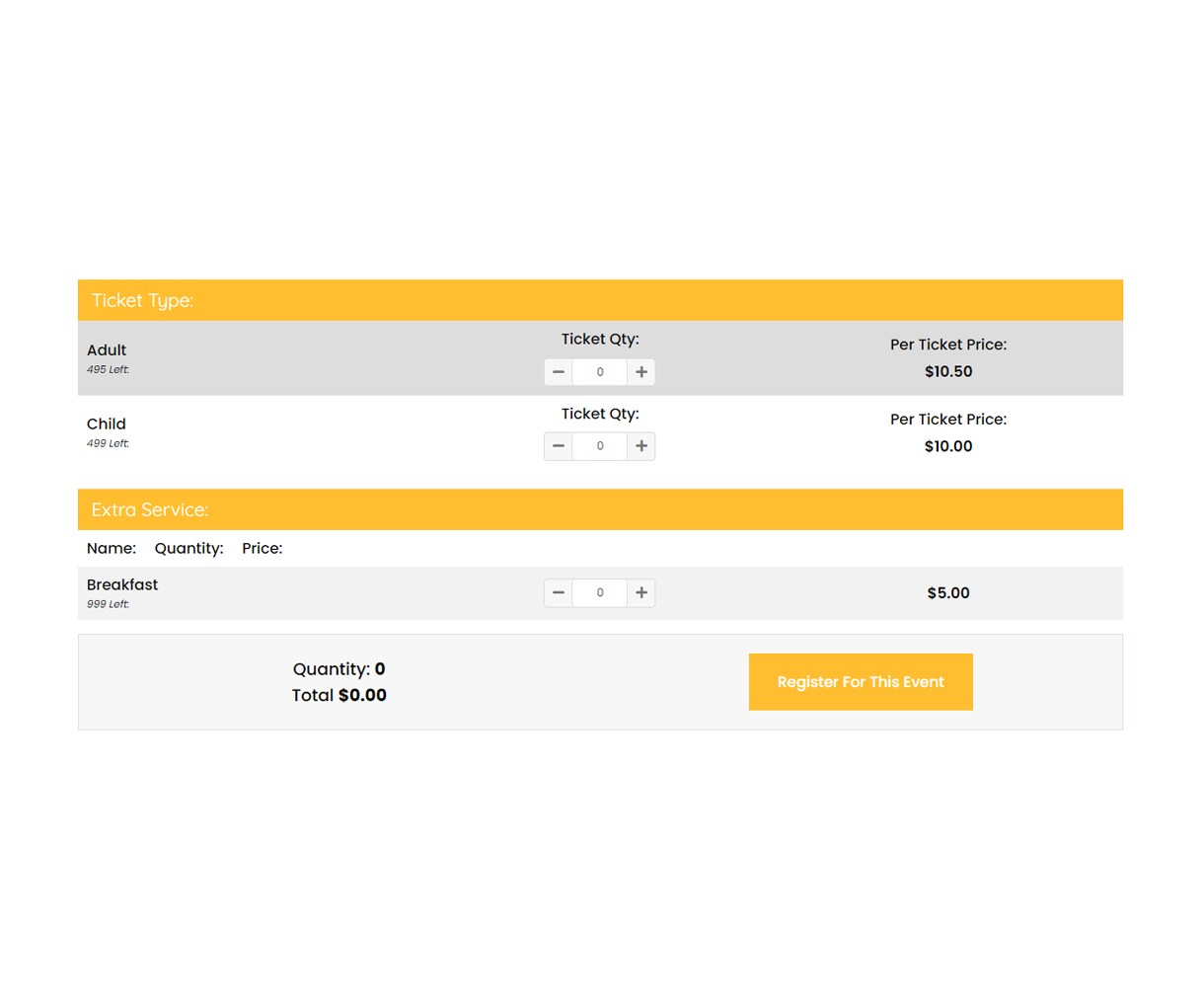Click 'Ticket Qty:' label in the Adult row
The image size is (1204, 1003).
tap(600, 340)
